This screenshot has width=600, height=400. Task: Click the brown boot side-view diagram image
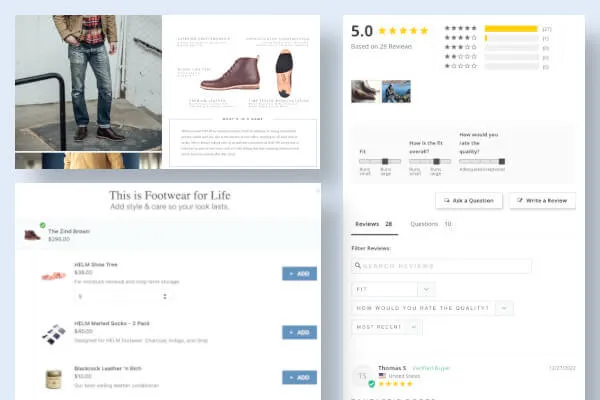[x=231, y=73]
